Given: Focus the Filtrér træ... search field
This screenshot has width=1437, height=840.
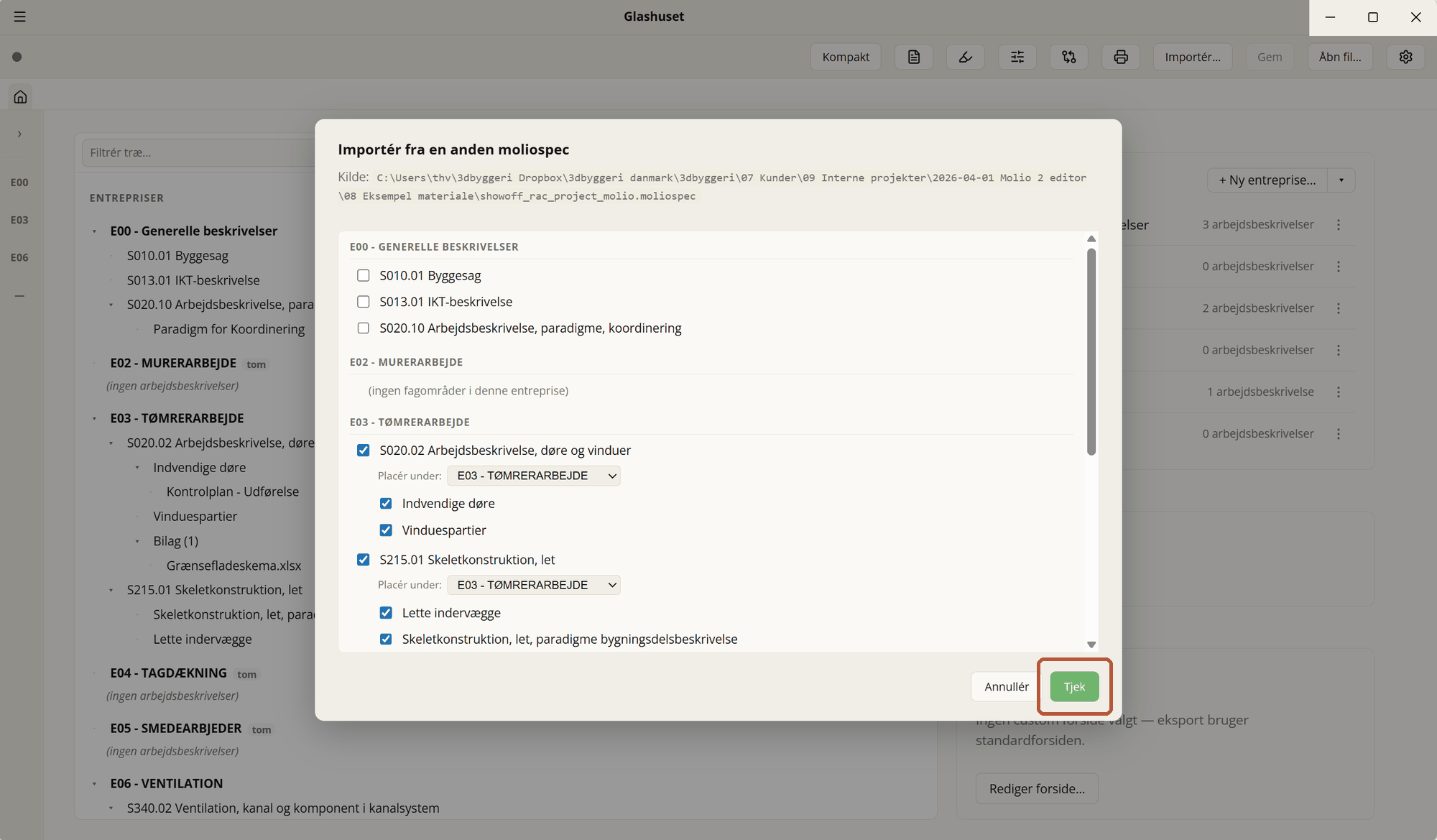Looking at the screenshot, I should coord(199,152).
